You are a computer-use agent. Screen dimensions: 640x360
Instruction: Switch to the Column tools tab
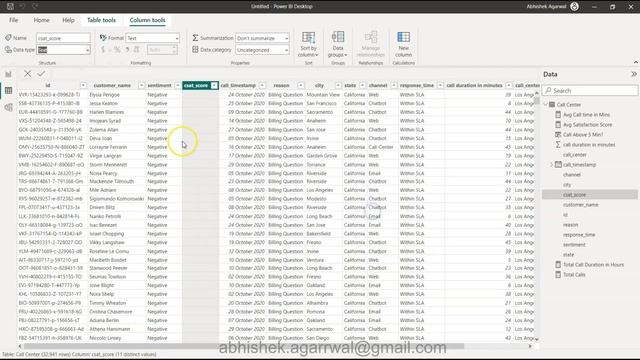click(147, 20)
